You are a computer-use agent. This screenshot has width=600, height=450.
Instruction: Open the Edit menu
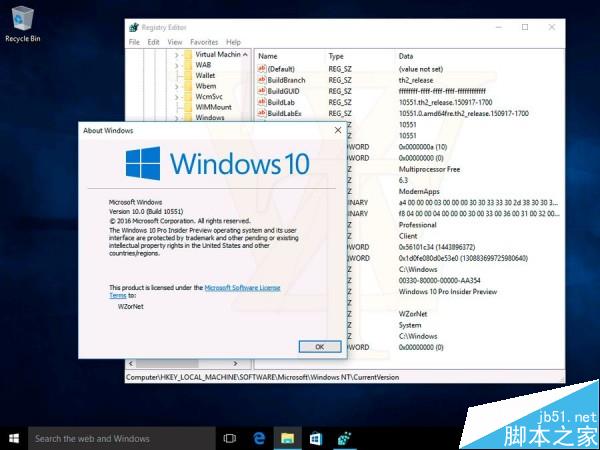pos(153,42)
